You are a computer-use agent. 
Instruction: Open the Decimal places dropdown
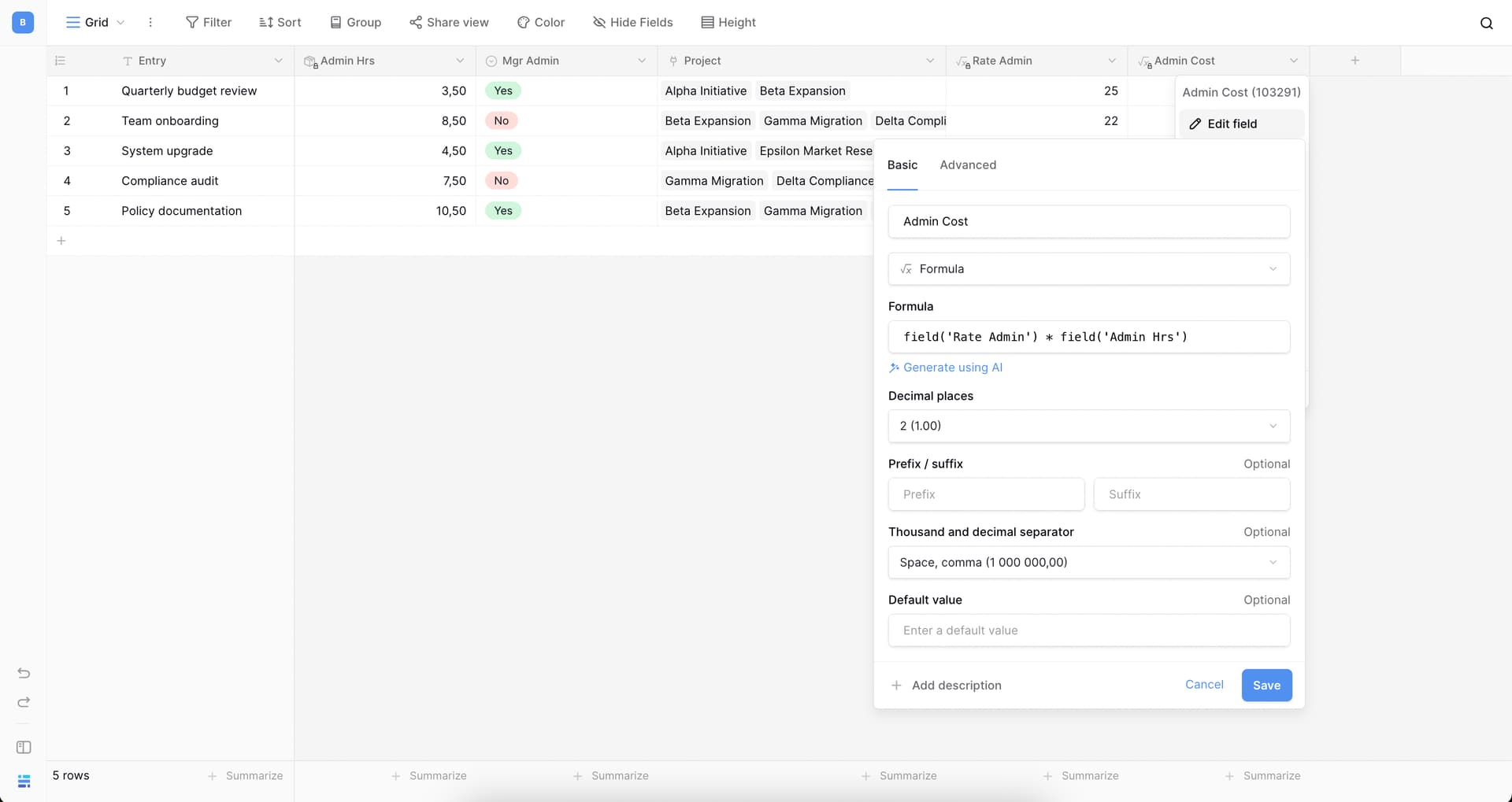pos(1088,426)
